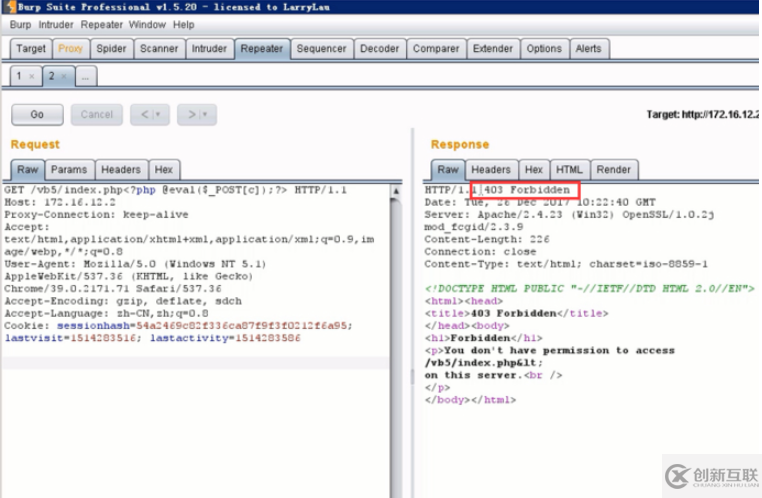Switch to the Intruder tool tab

(209, 49)
